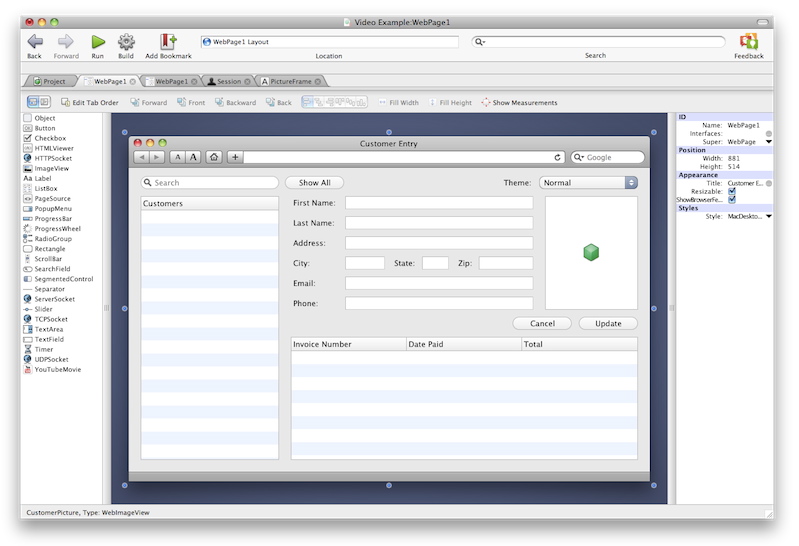Close the Session tab
This screenshot has height=546, width=799.
[247, 81]
